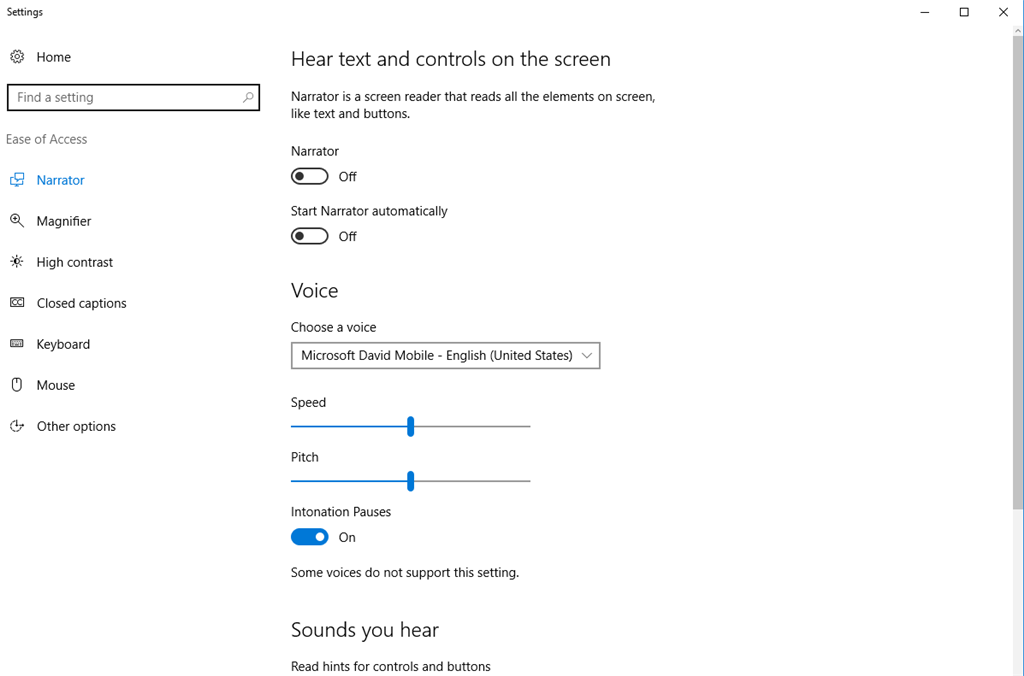Click the vertical scrollbar thumb

pyautogui.click(x=1018, y=272)
